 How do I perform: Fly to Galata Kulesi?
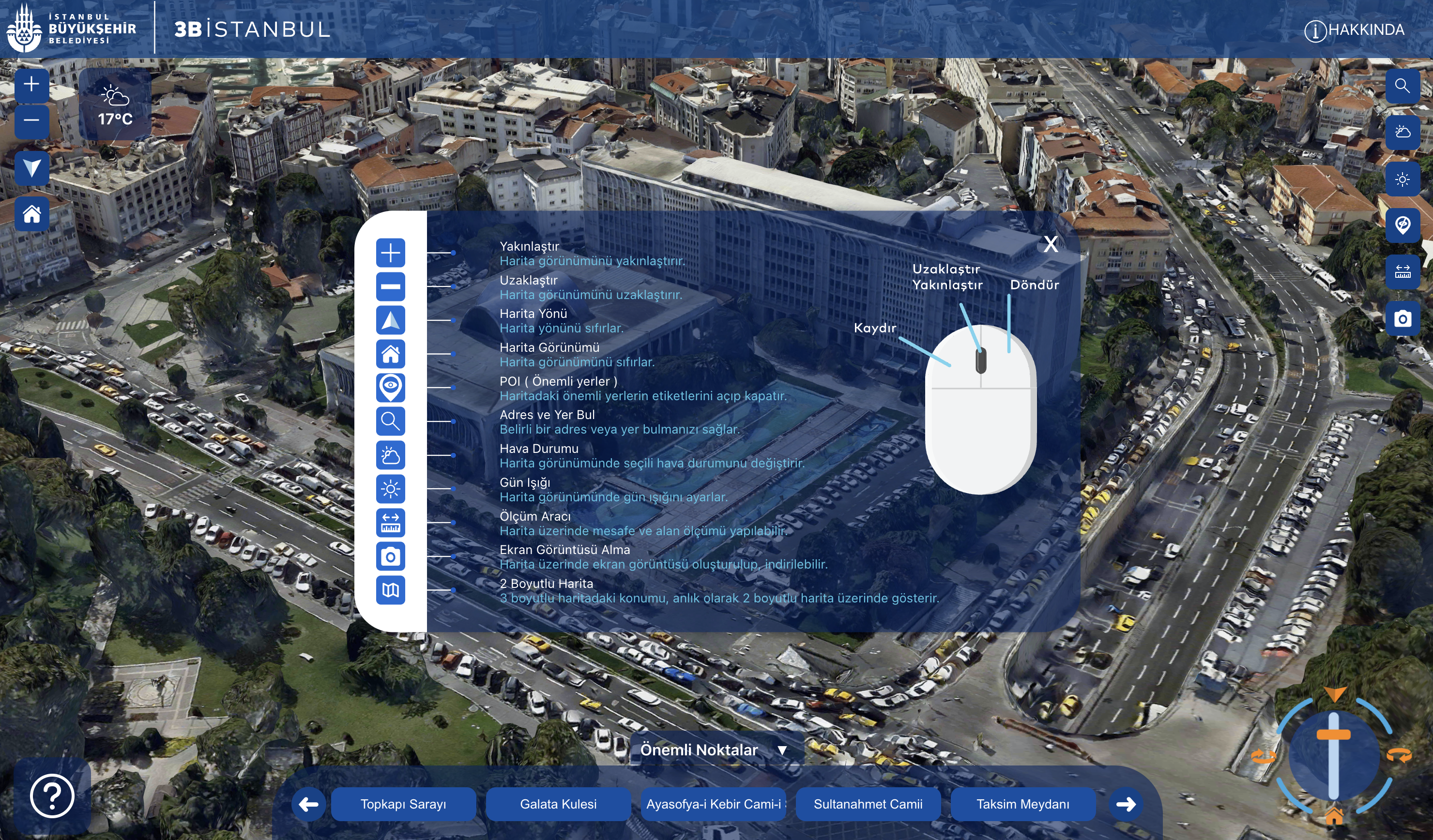pos(558,804)
